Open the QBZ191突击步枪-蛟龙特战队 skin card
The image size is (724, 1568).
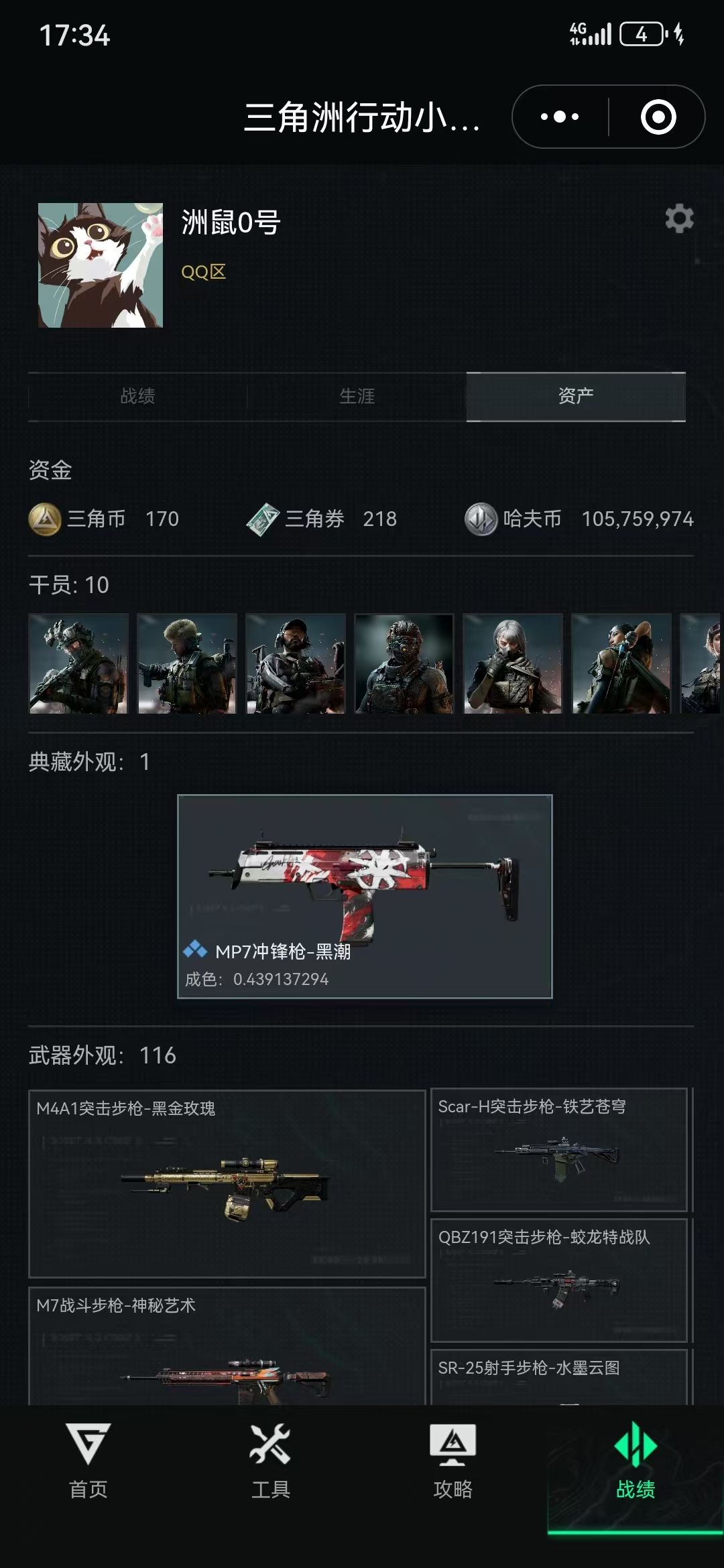click(x=559, y=1280)
